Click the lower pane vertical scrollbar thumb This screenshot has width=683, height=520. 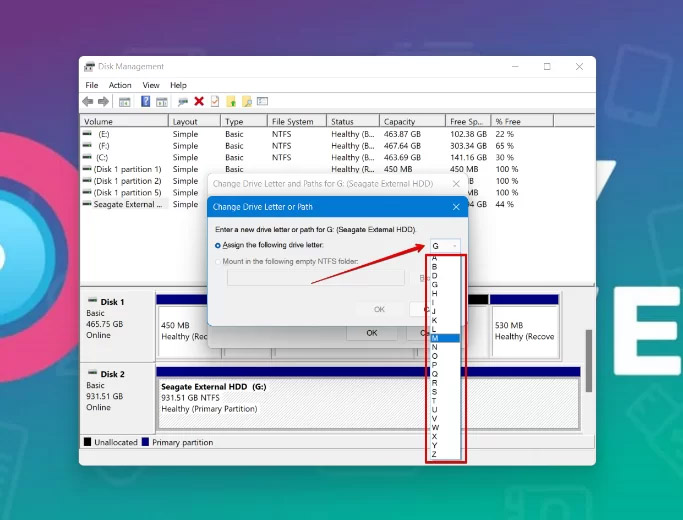click(x=589, y=360)
